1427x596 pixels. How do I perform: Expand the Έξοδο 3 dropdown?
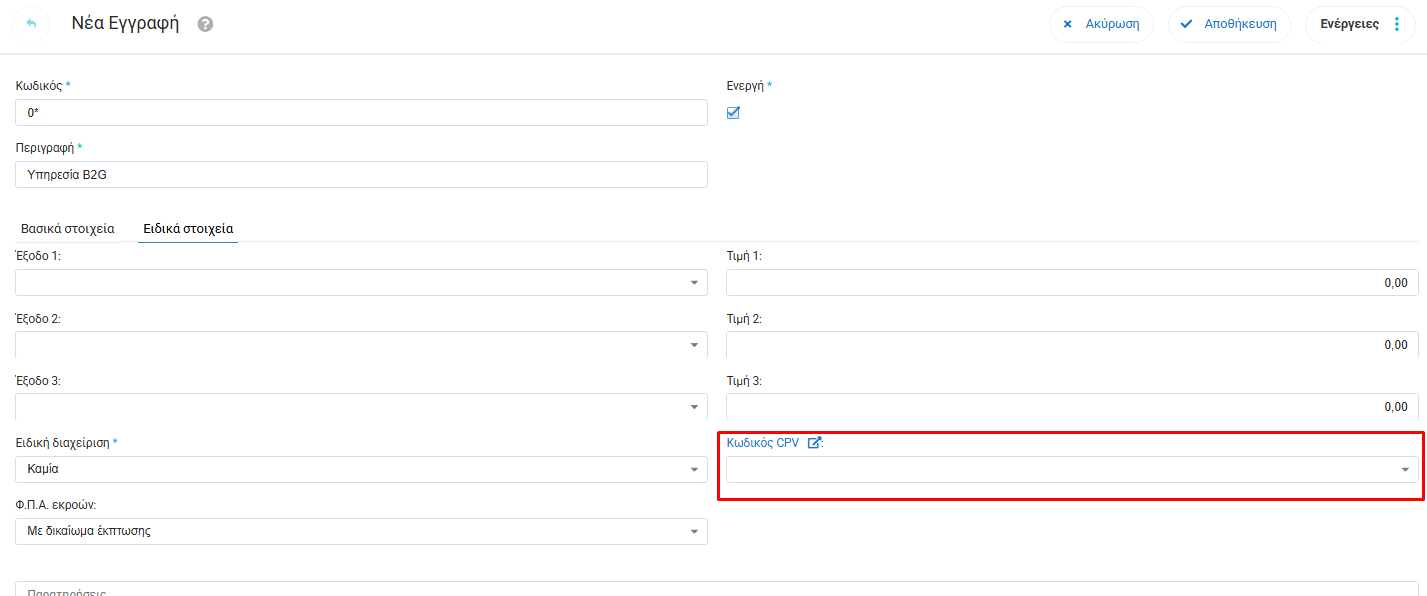[x=694, y=407]
